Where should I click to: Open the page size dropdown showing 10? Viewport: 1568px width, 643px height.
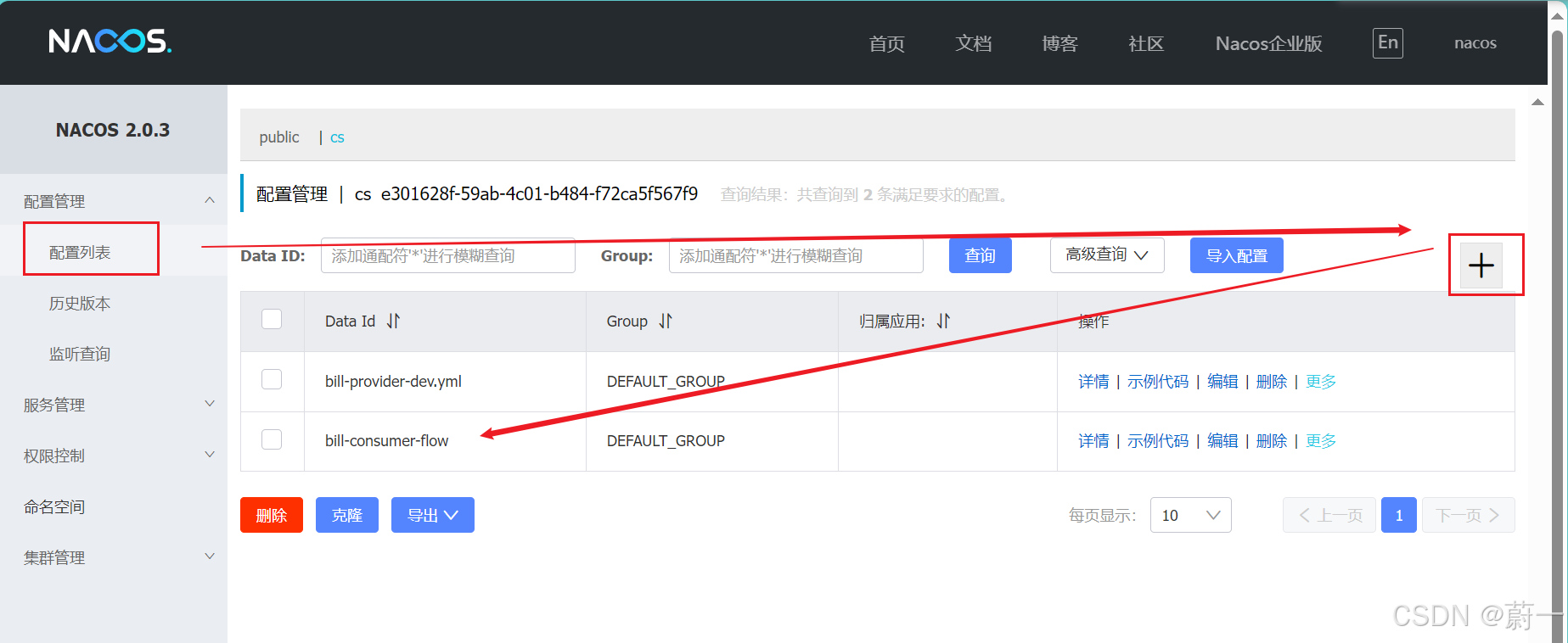click(1190, 515)
